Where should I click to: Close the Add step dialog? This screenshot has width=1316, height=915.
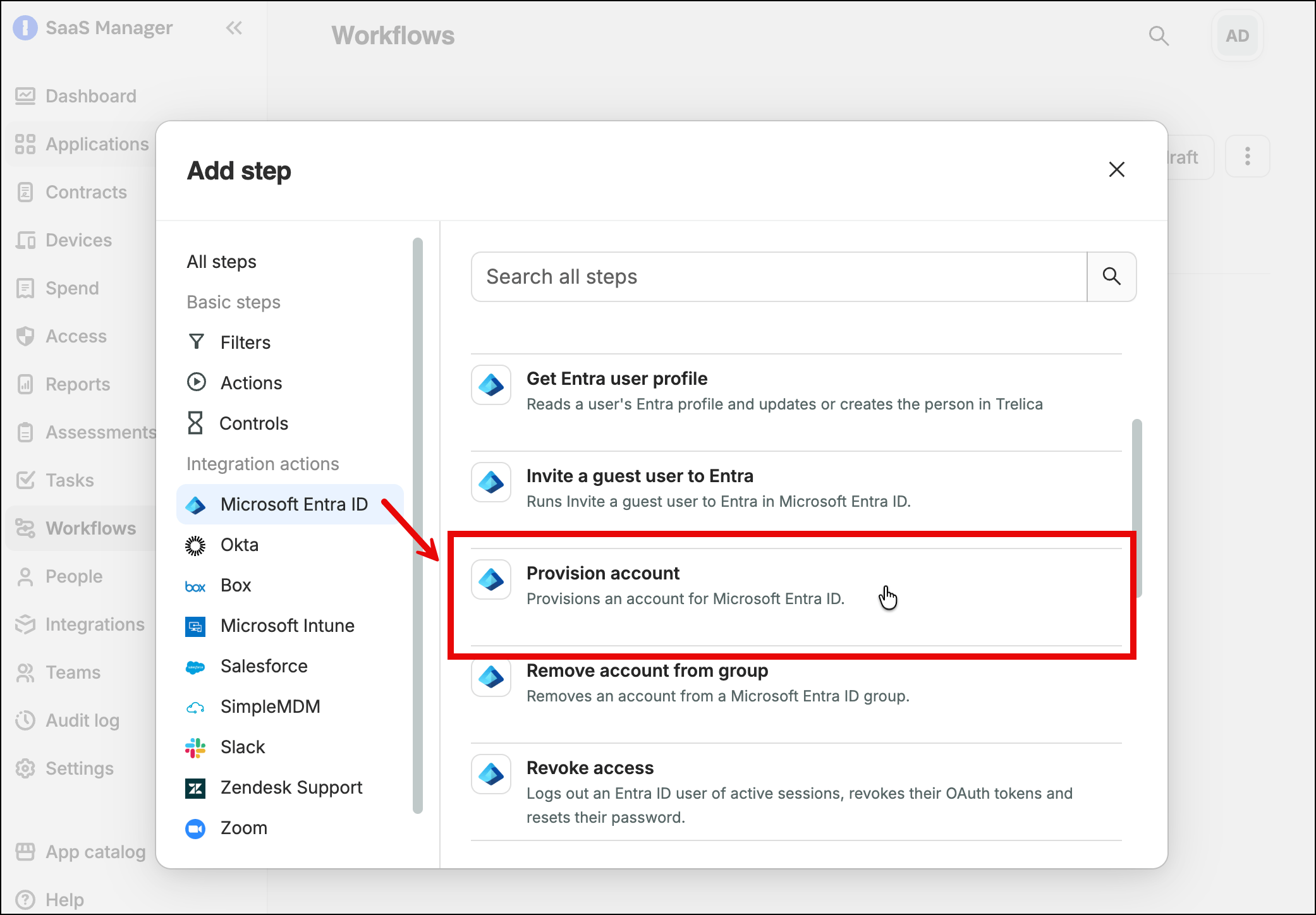(x=1117, y=169)
